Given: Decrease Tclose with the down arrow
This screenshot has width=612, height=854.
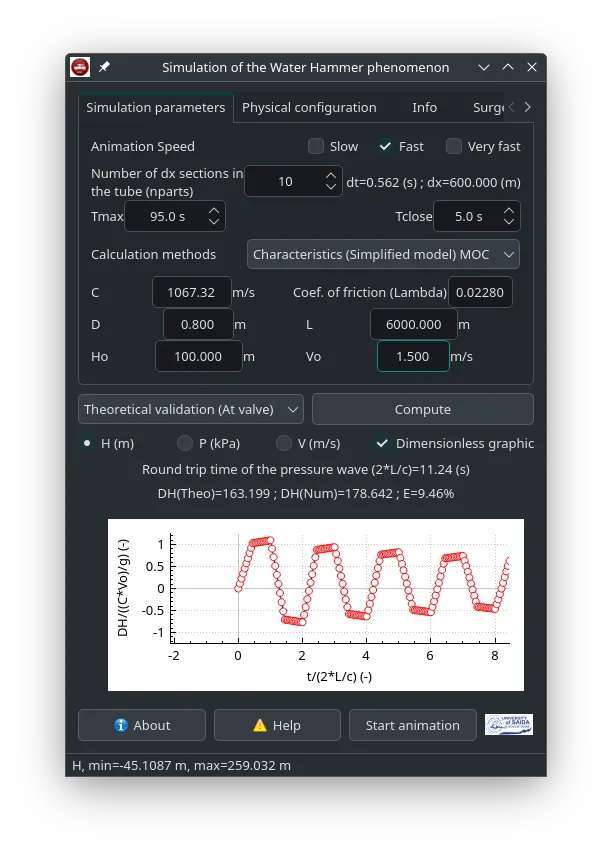Looking at the screenshot, I should click(x=509, y=222).
